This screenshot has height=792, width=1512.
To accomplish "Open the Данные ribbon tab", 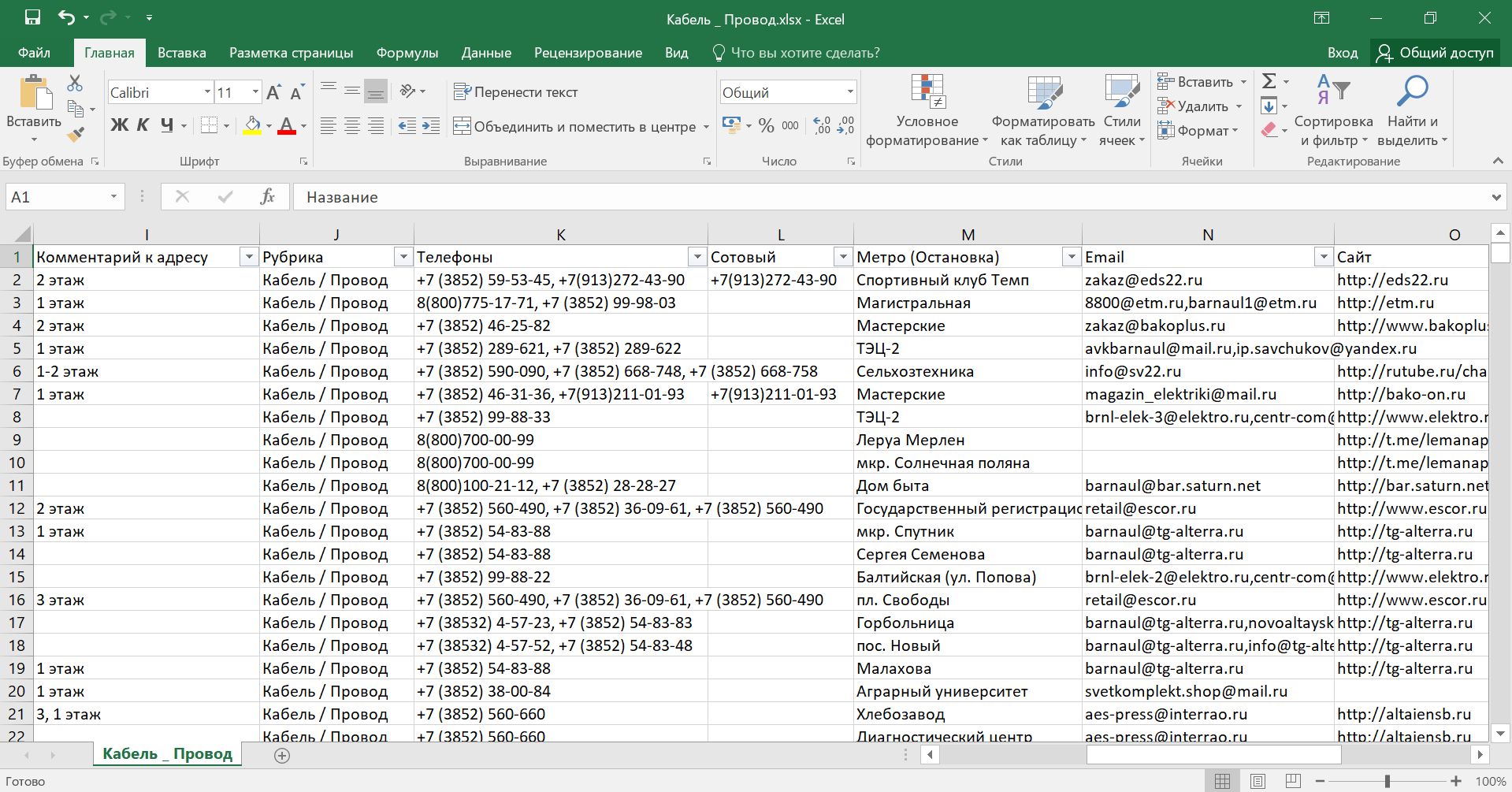I will (x=486, y=53).
